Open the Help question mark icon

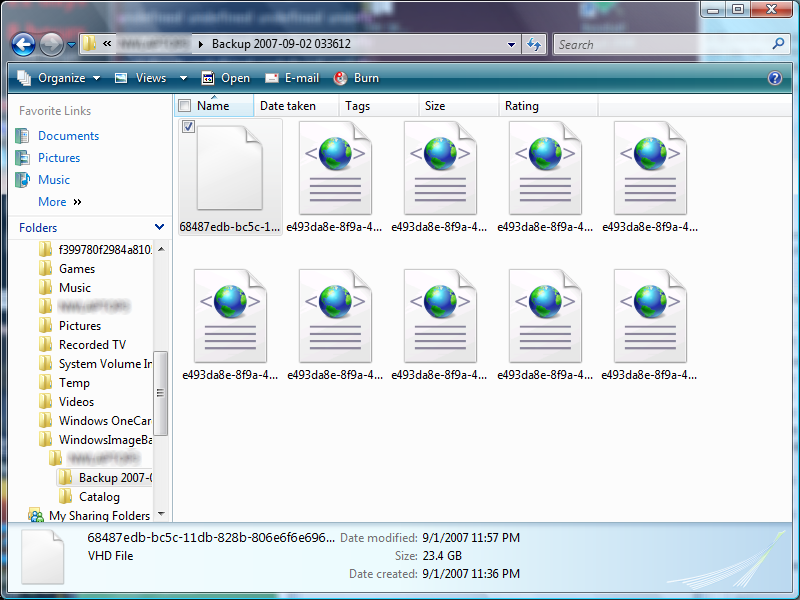coord(774,78)
